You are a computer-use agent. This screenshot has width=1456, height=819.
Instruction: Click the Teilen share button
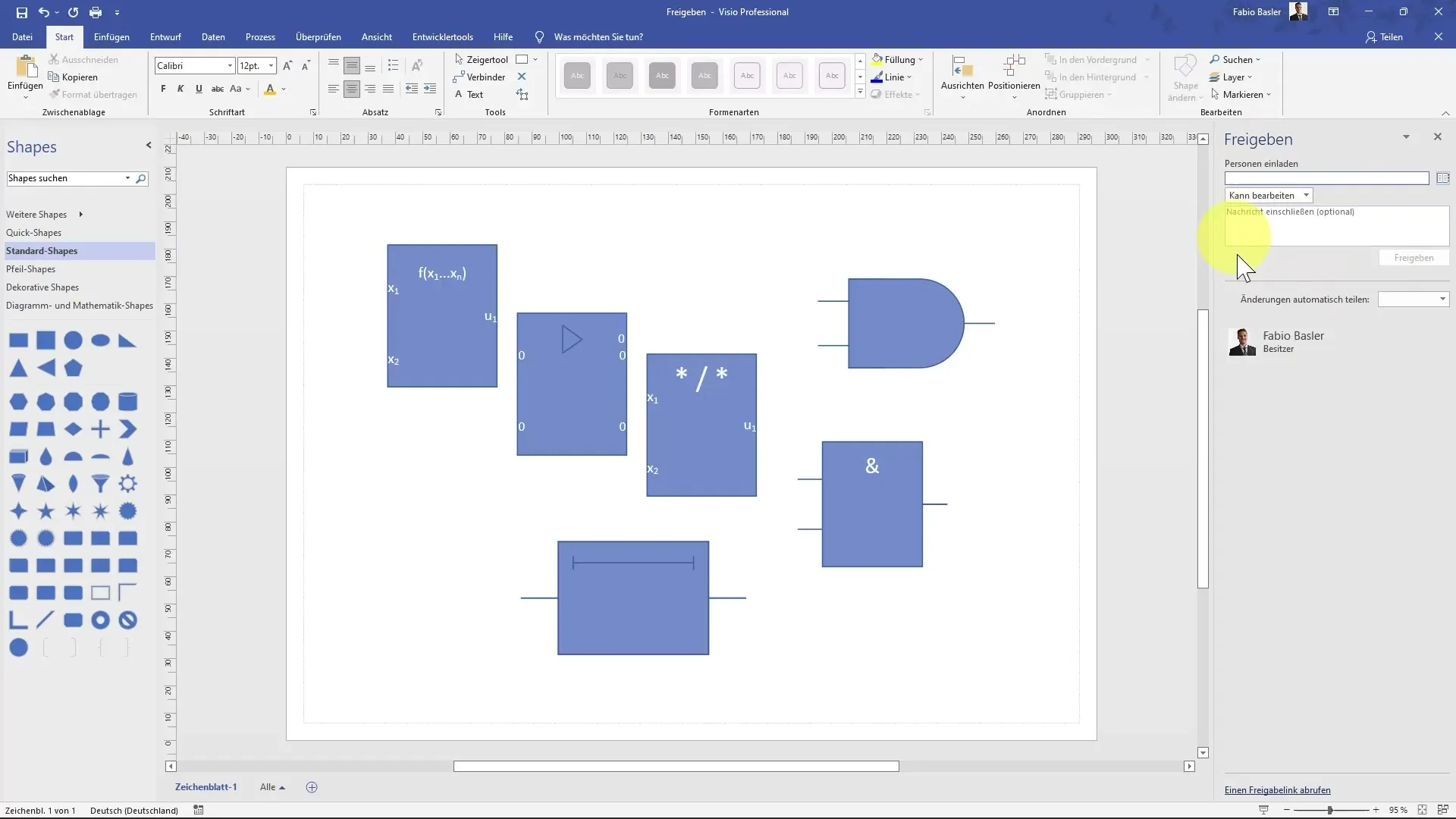point(1385,37)
